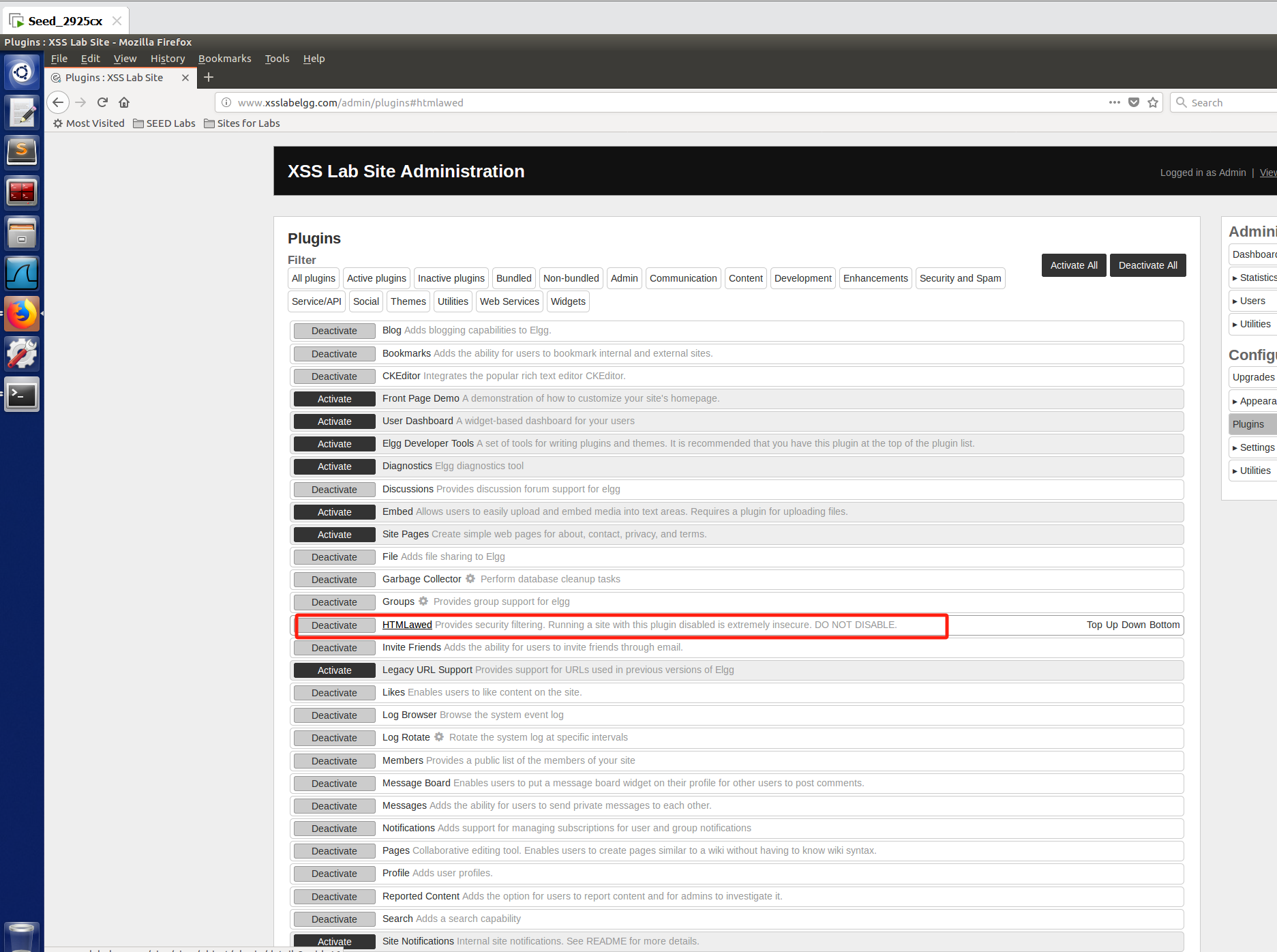This screenshot has width=1277, height=952.
Task: Click the Firefox icon in the dock
Action: tap(22, 314)
